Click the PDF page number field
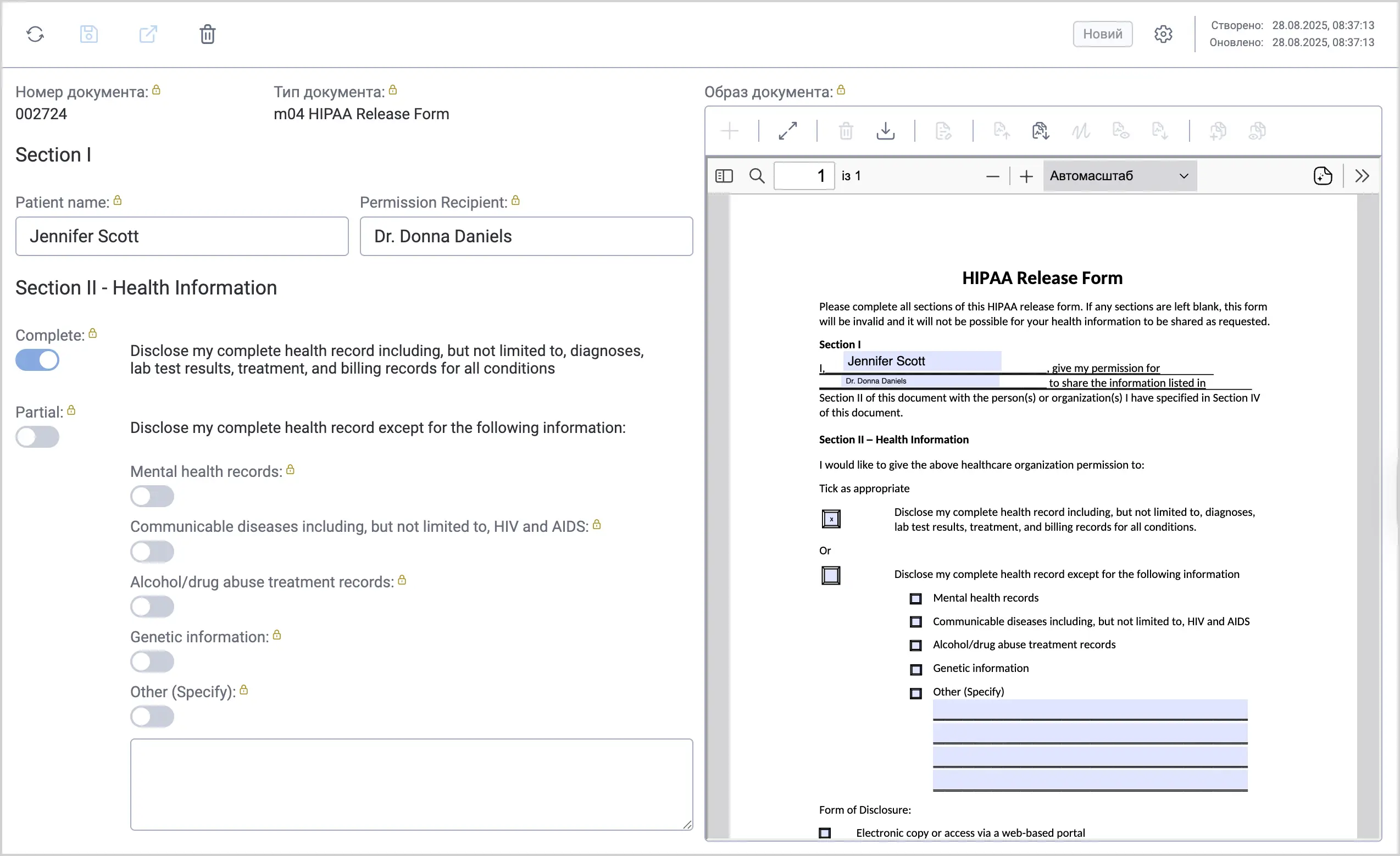The height and width of the screenshot is (856, 1400). (804, 176)
